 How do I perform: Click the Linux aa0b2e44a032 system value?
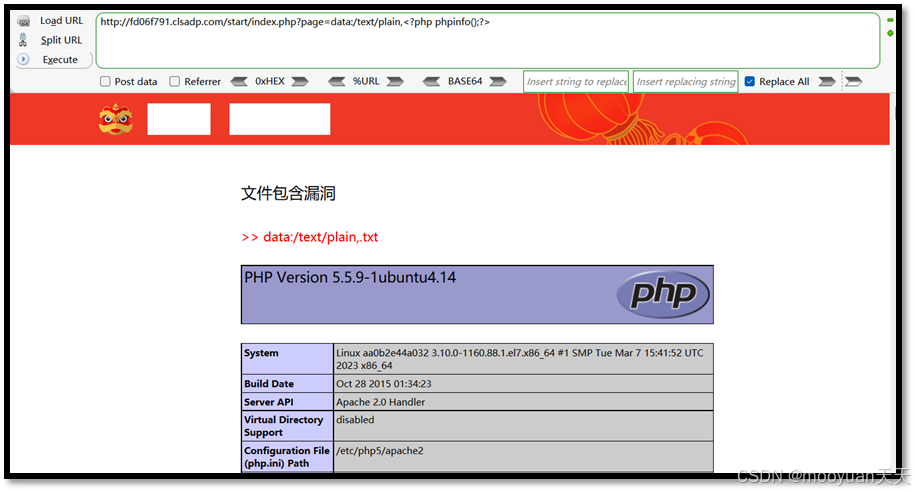[x=519, y=359]
